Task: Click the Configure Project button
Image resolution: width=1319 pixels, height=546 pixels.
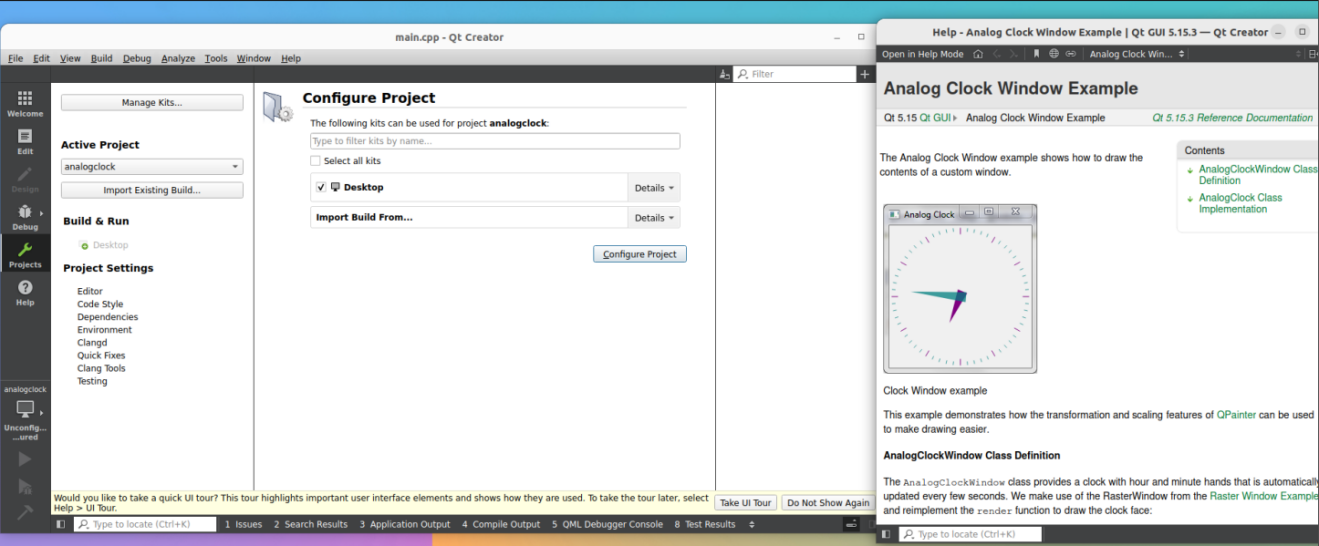Action: pyautogui.click(x=640, y=254)
